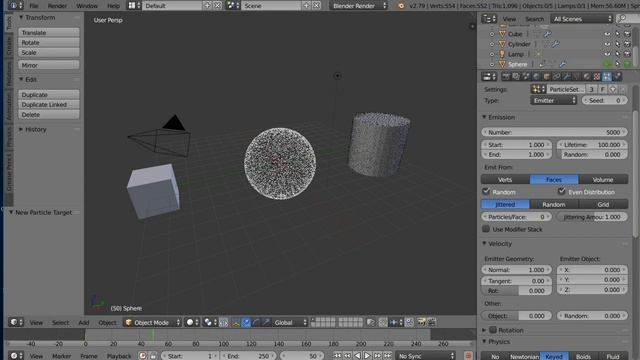Click the snap magnet icon in 3D header
Viewport: 640px width, 360px height.
383,322
